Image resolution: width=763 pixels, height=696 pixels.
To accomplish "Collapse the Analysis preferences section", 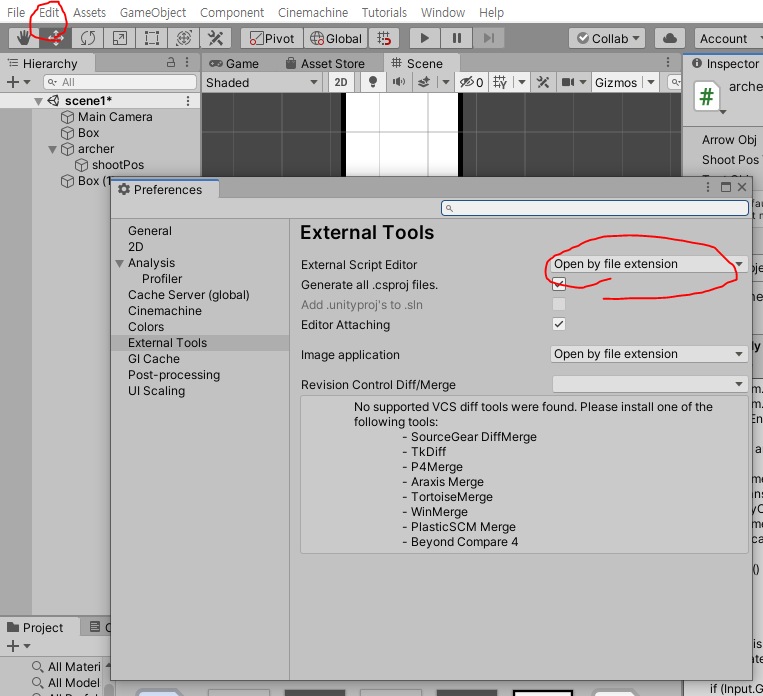I will pos(120,263).
